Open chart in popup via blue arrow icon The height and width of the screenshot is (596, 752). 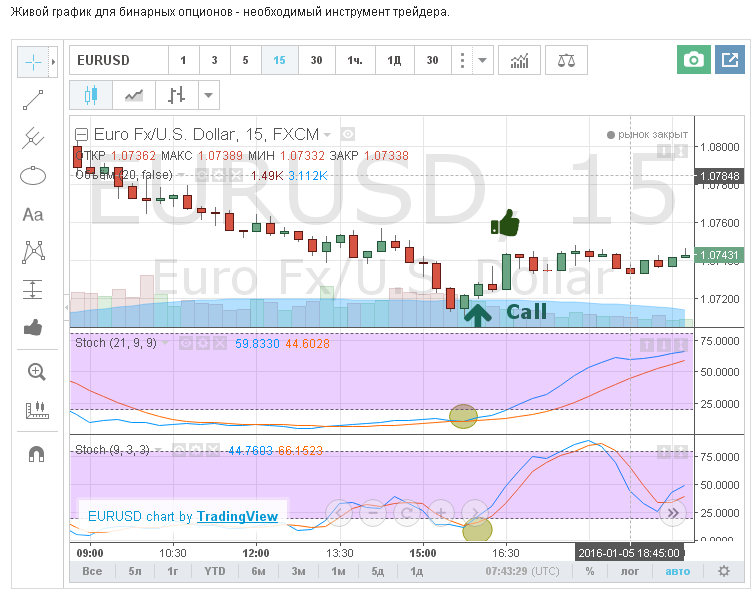pos(730,61)
